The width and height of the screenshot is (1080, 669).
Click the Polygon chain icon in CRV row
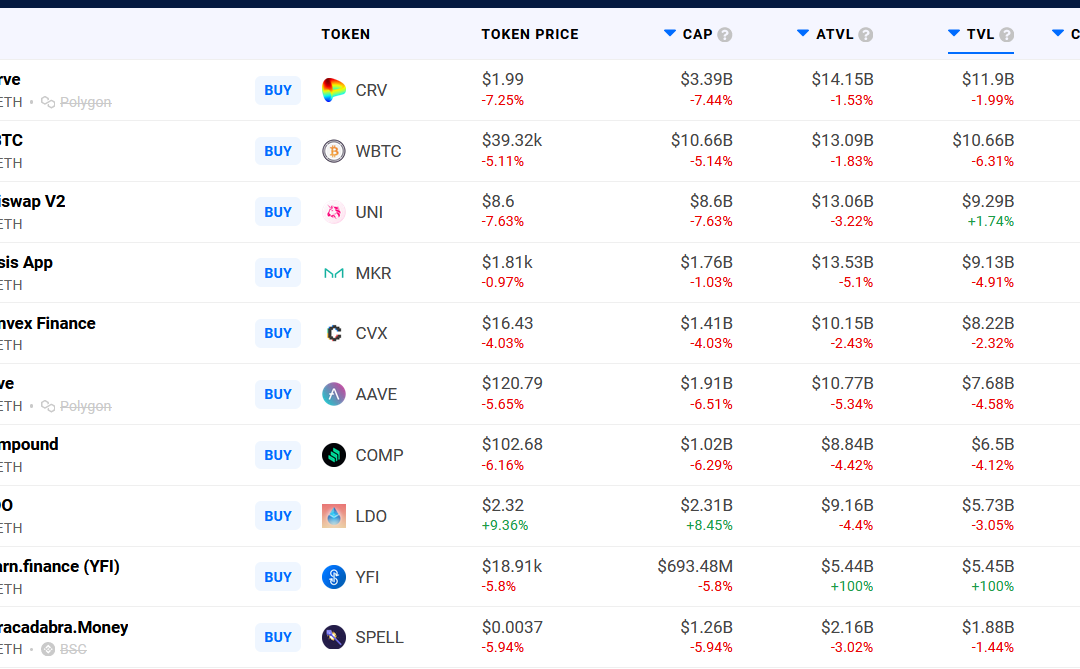click(48, 102)
